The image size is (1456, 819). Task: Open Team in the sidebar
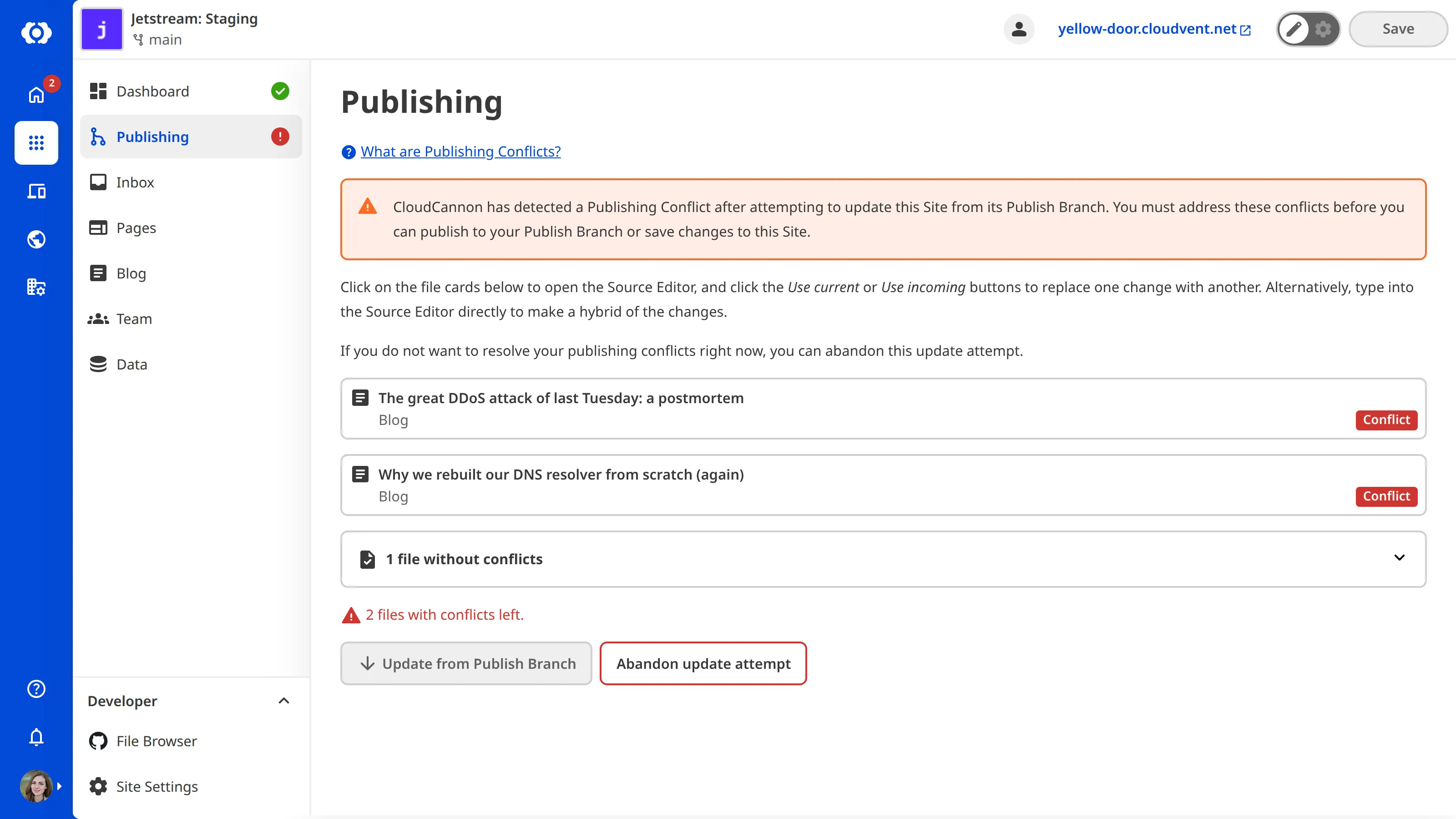(x=191, y=319)
